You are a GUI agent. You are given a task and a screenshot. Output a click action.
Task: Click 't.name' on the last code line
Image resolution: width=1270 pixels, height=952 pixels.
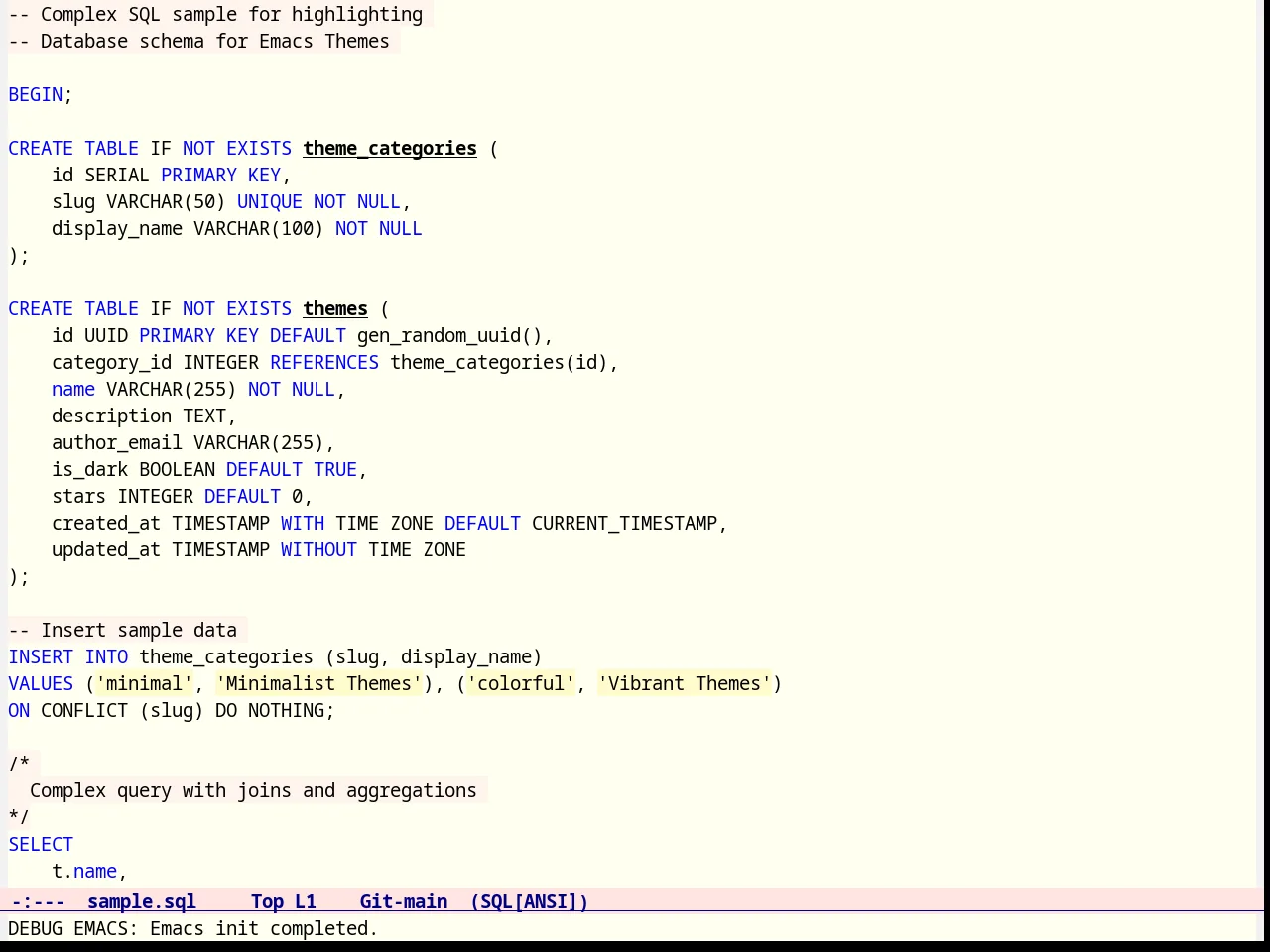[x=84, y=871]
